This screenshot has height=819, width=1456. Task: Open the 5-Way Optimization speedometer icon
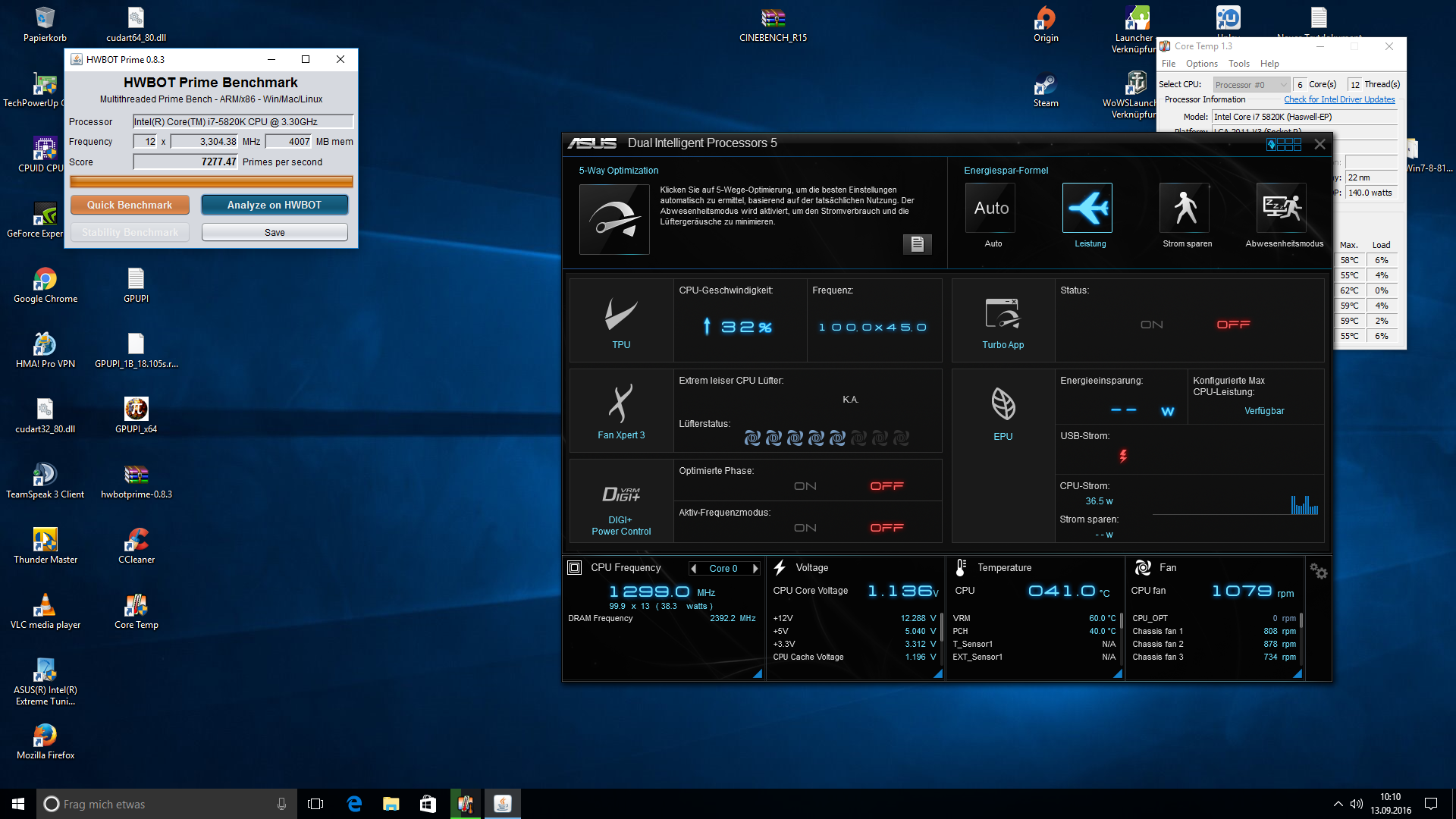coord(614,219)
